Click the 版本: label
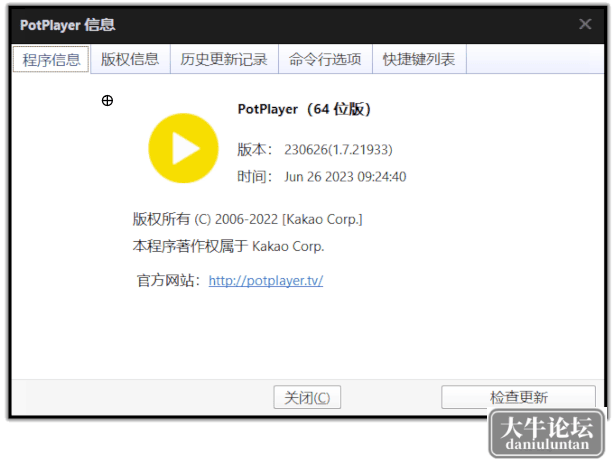The width and height of the screenshot is (612, 465). pyautogui.click(x=254, y=150)
